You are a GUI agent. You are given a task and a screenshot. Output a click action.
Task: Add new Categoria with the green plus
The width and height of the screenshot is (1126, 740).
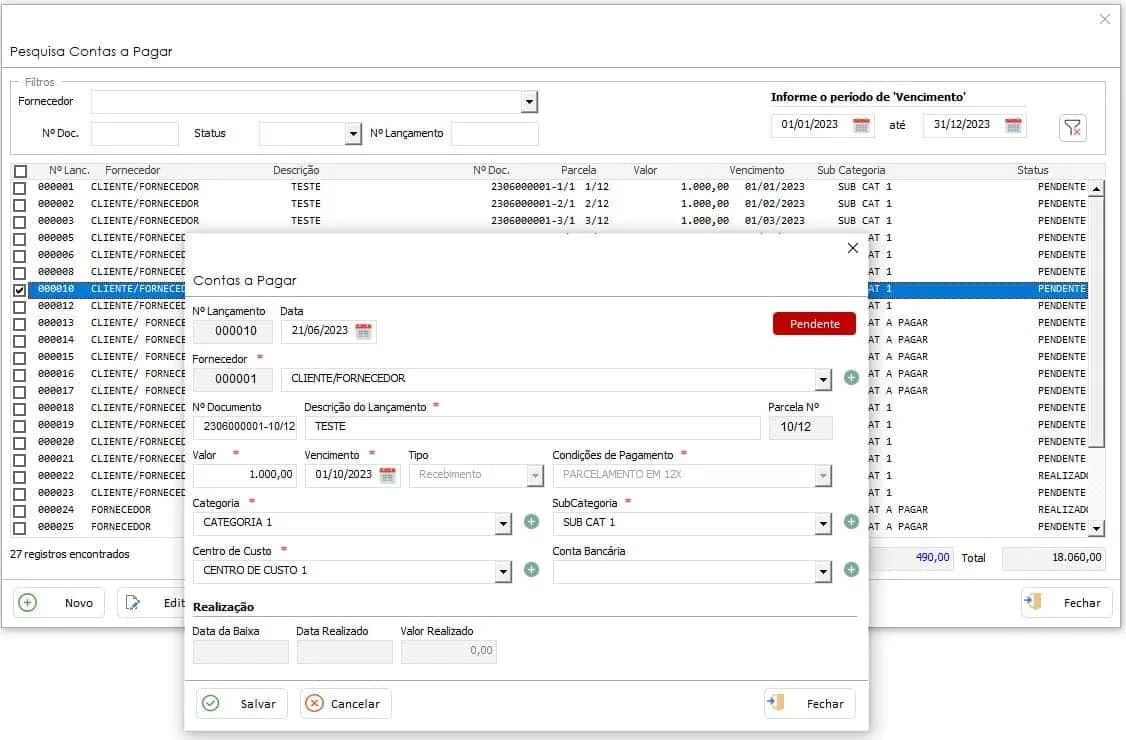tap(531, 522)
